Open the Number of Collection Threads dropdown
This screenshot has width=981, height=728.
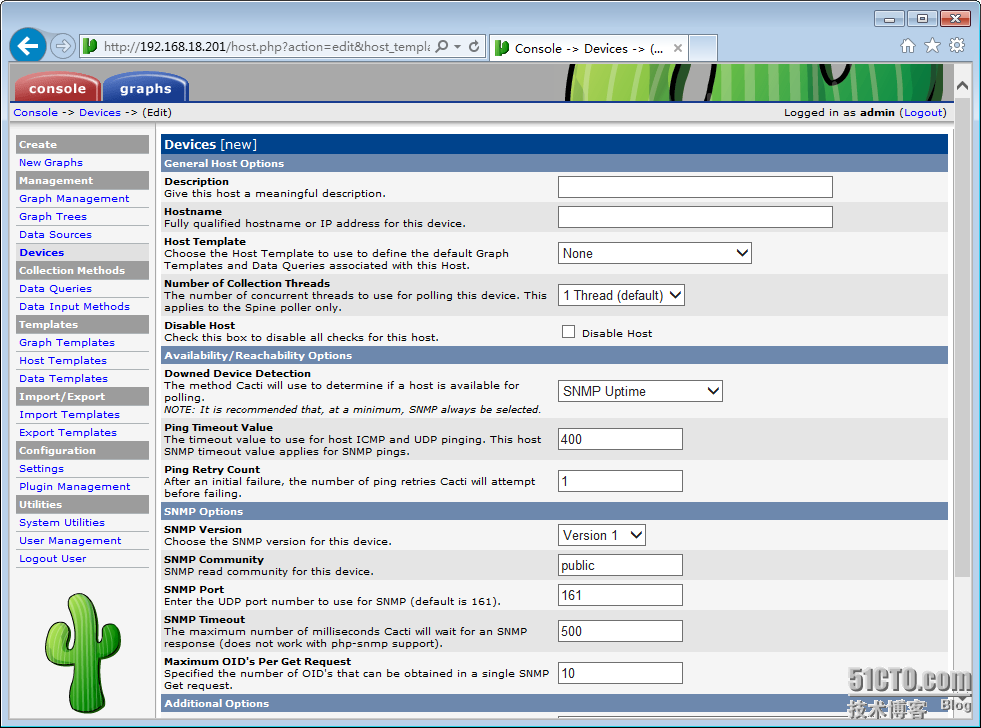click(621, 295)
